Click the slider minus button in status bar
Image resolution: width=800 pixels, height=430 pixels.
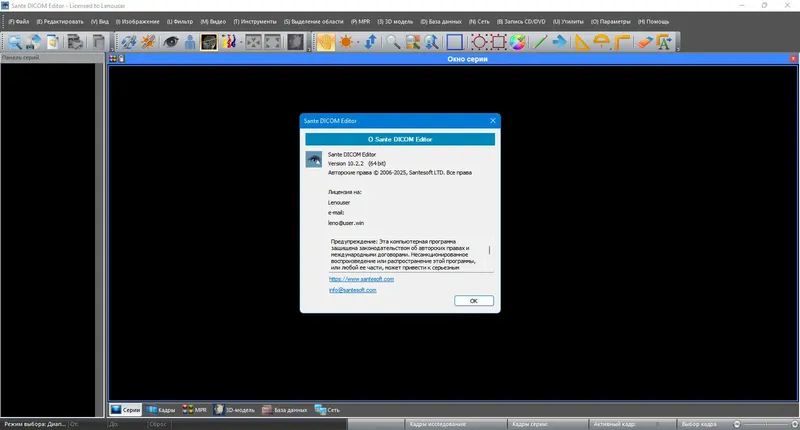[x=737, y=424]
